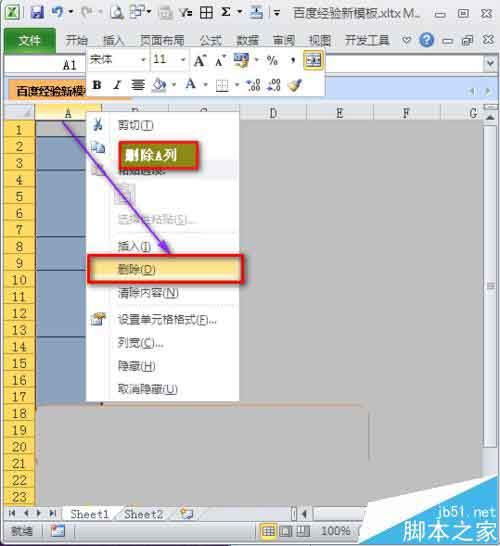Click the Cut scissors icon in context menu
The width and height of the screenshot is (500, 546).
click(98, 124)
